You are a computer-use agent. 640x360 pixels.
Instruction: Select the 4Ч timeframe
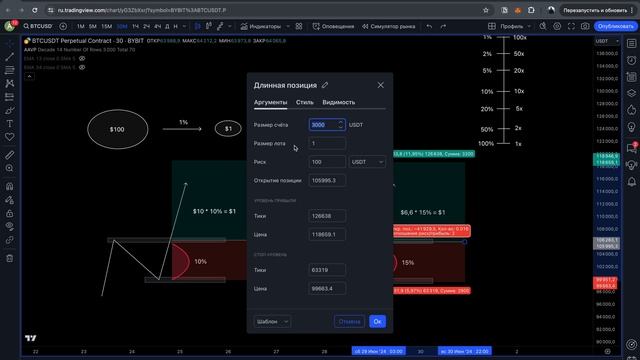point(158,26)
